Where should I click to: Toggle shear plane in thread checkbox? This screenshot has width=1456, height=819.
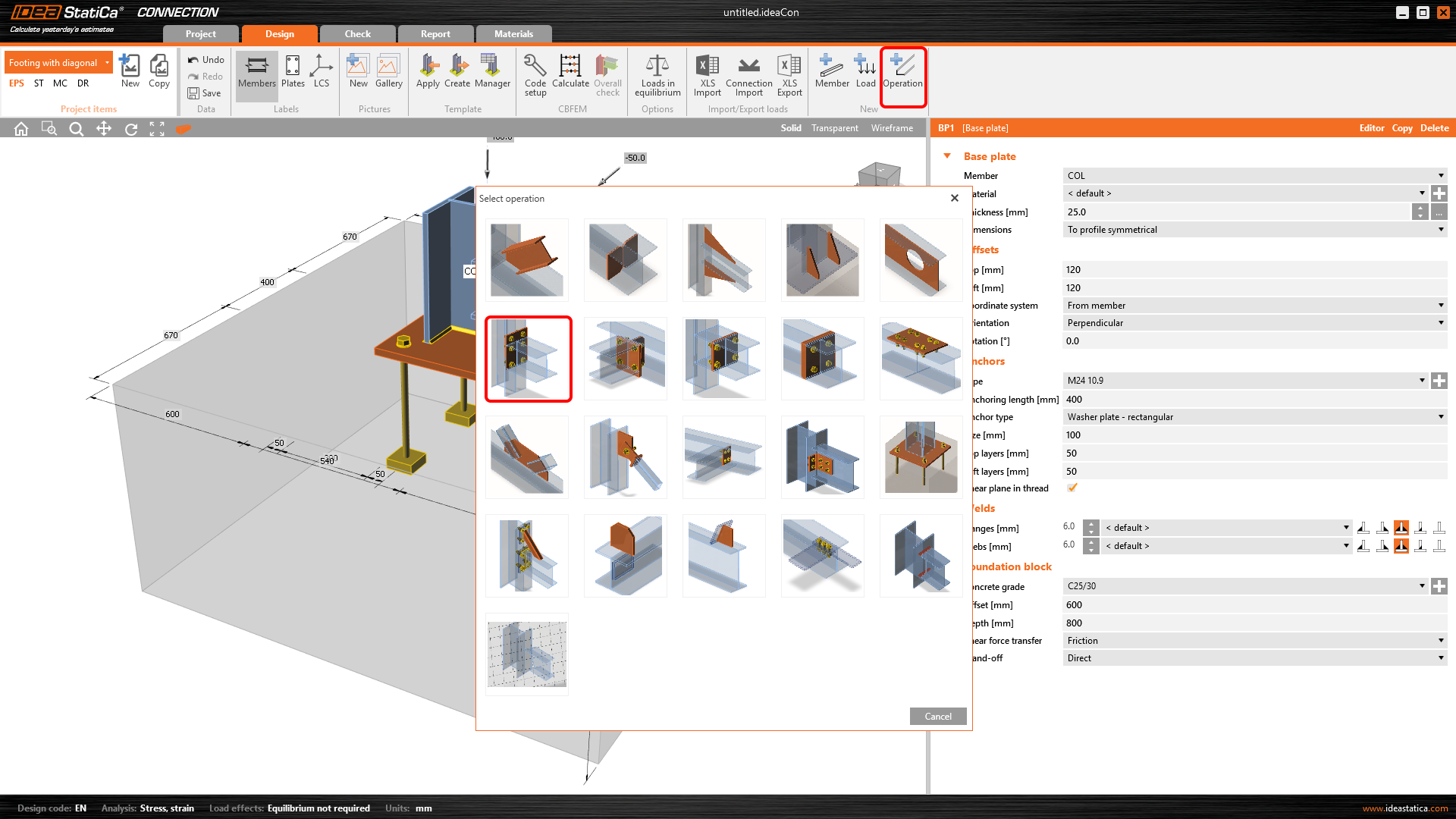[x=1072, y=488]
